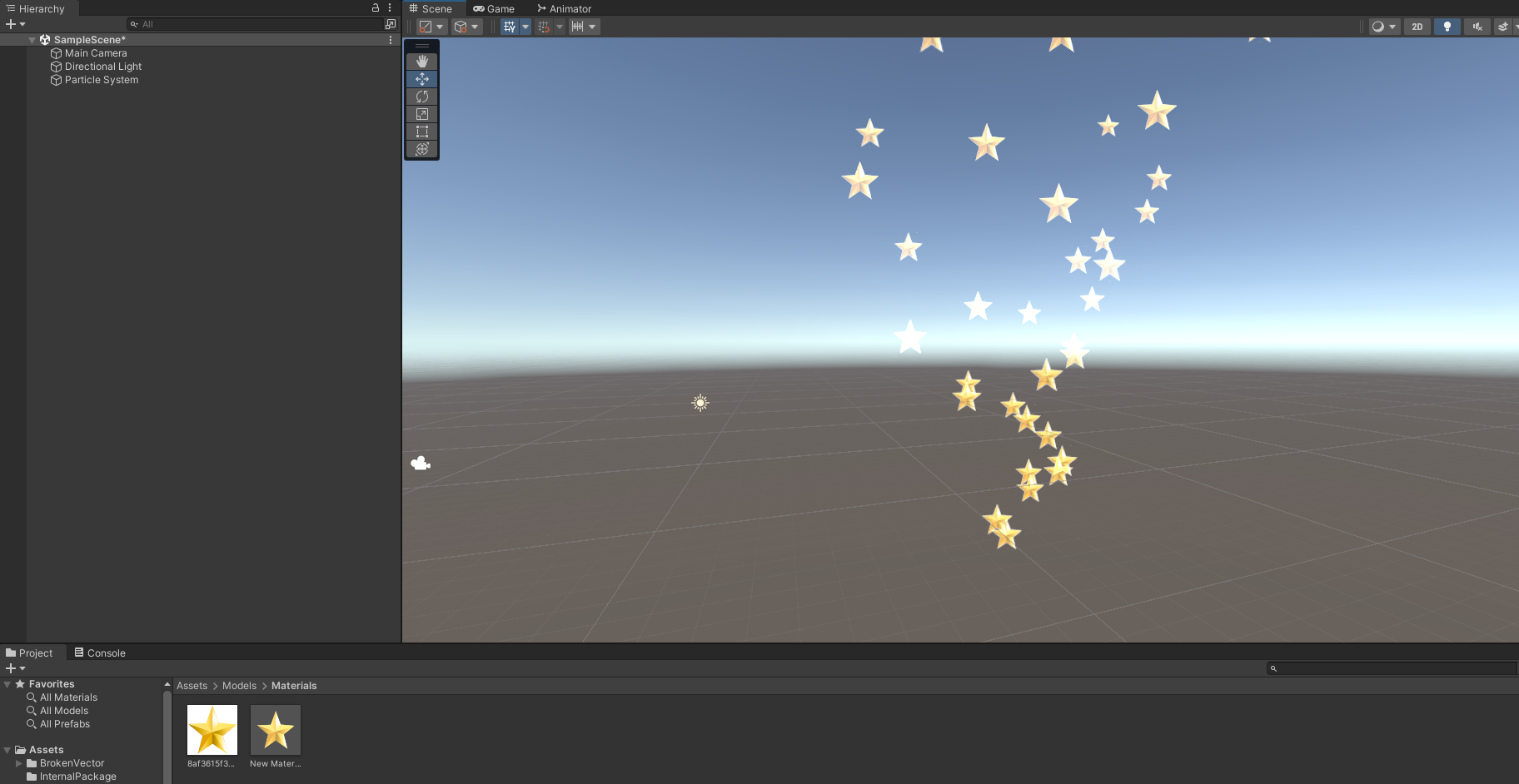Select the Rect transform tool
This screenshot has width=1519, height=784.
click(x=422, y=131)
